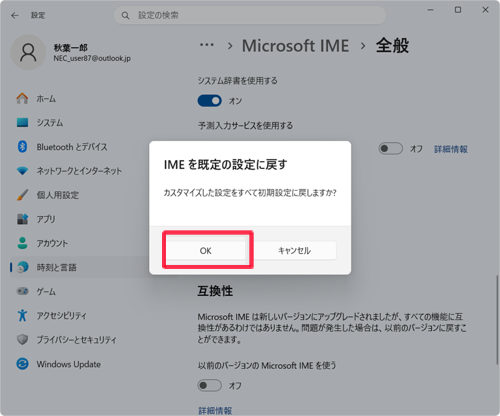The width and height of the screenshot is (500, 416).
Task: Click the Accessibility figure icon
Action: [22, 315]
